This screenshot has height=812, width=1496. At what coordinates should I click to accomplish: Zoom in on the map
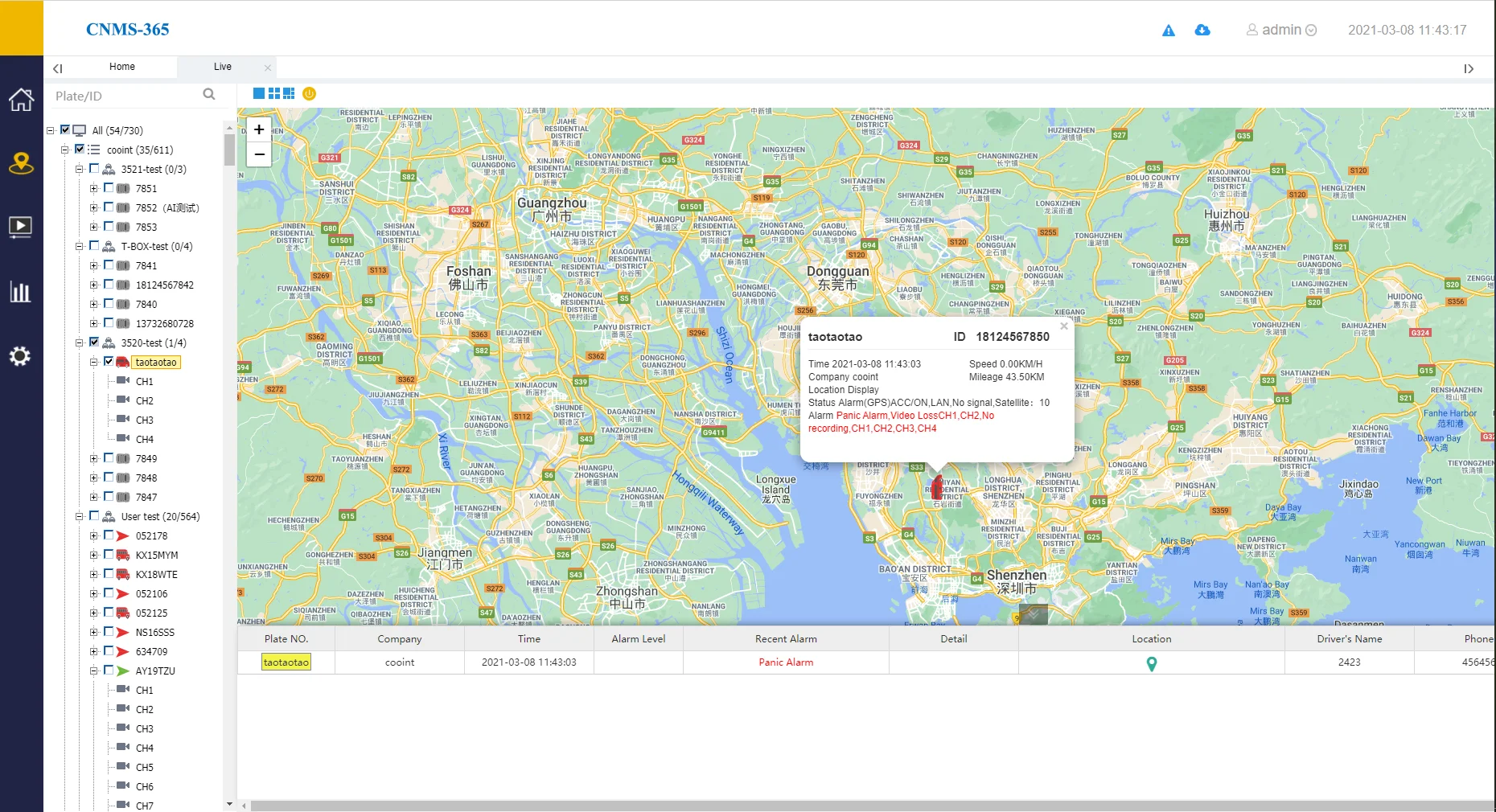click(x=259, y=129)
